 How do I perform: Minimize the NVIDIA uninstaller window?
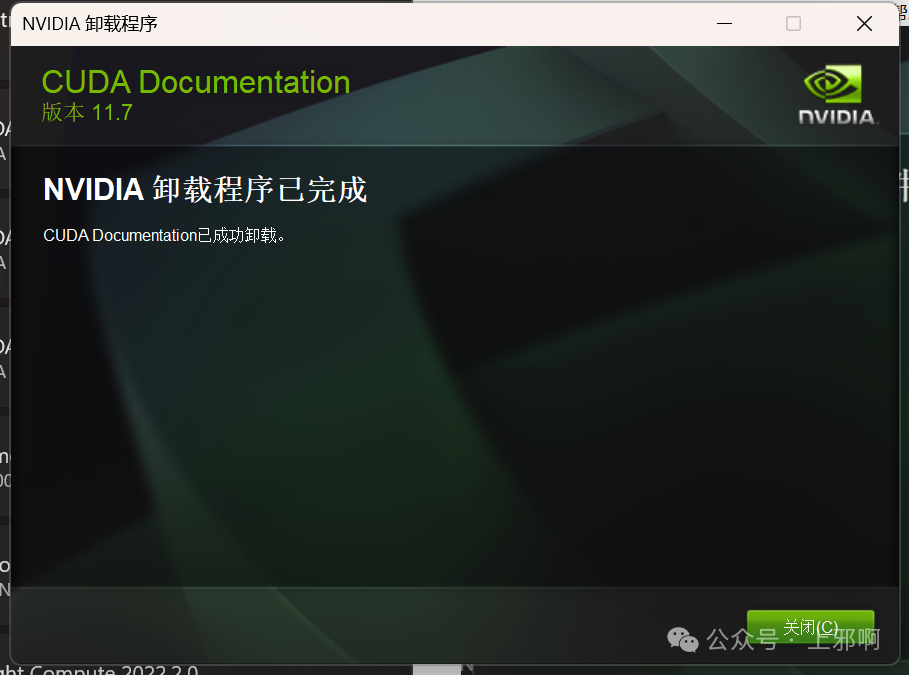pos(724,24)
